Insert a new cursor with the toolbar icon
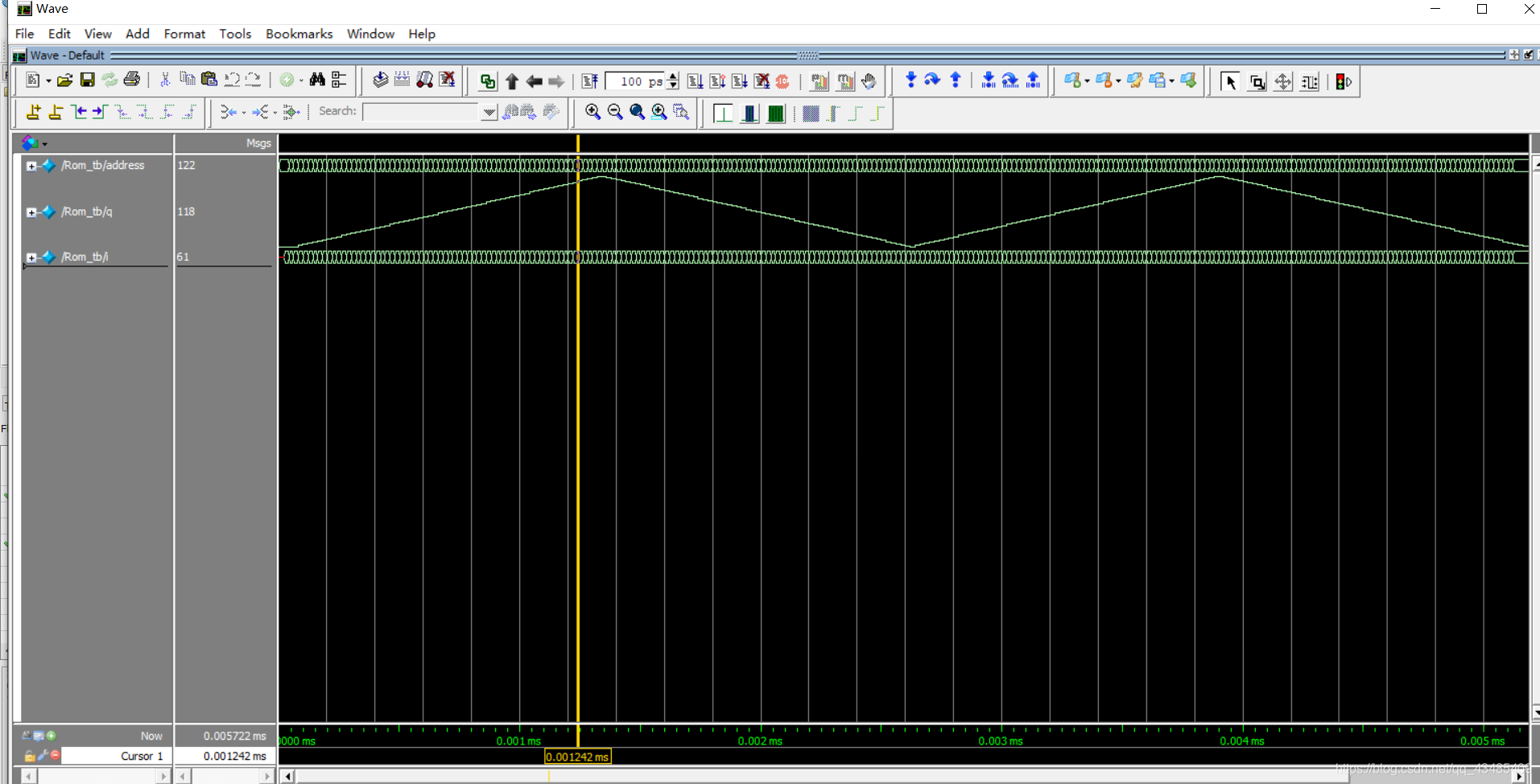 [x=33, y=112]
